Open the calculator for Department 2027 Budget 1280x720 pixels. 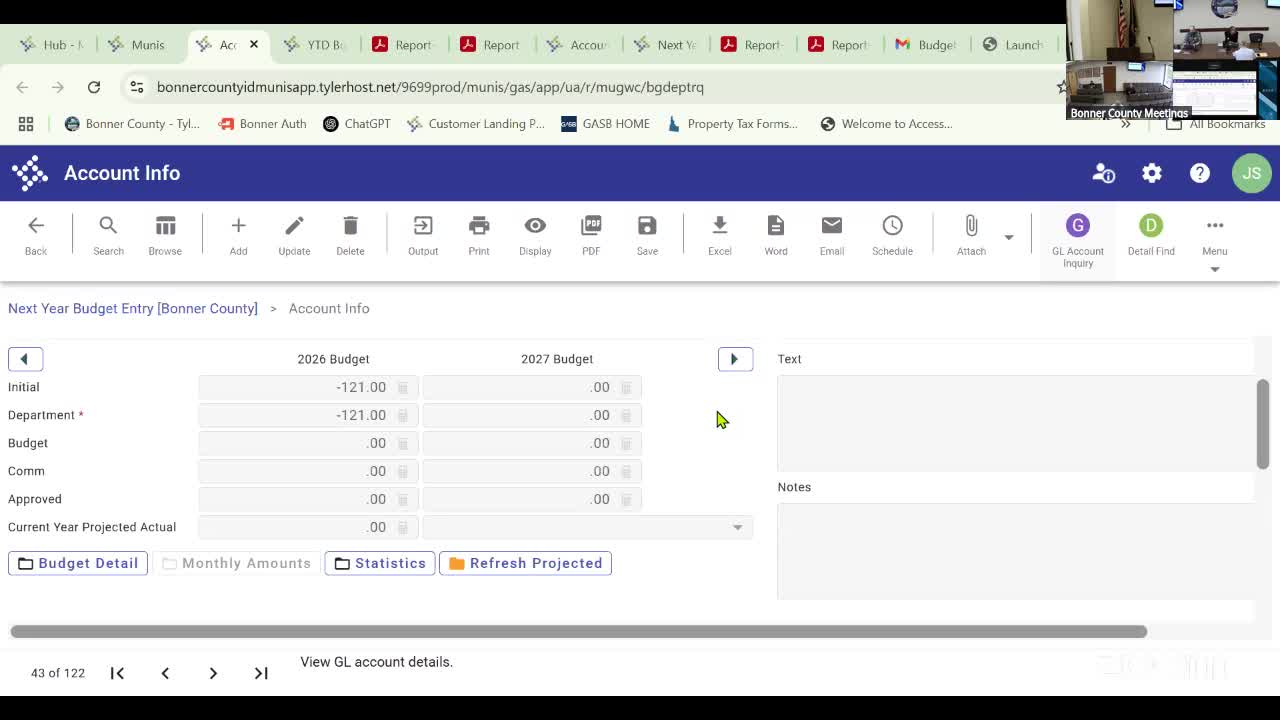627,415
